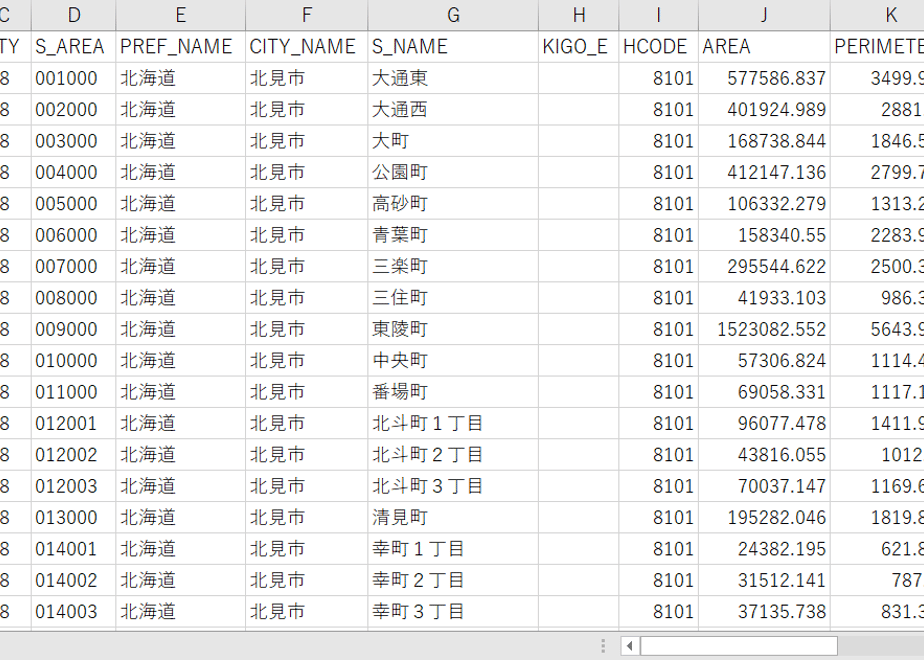The width and height of the screenshot is (924, 660).
Task: Select column H header
Action: [579, 15]
